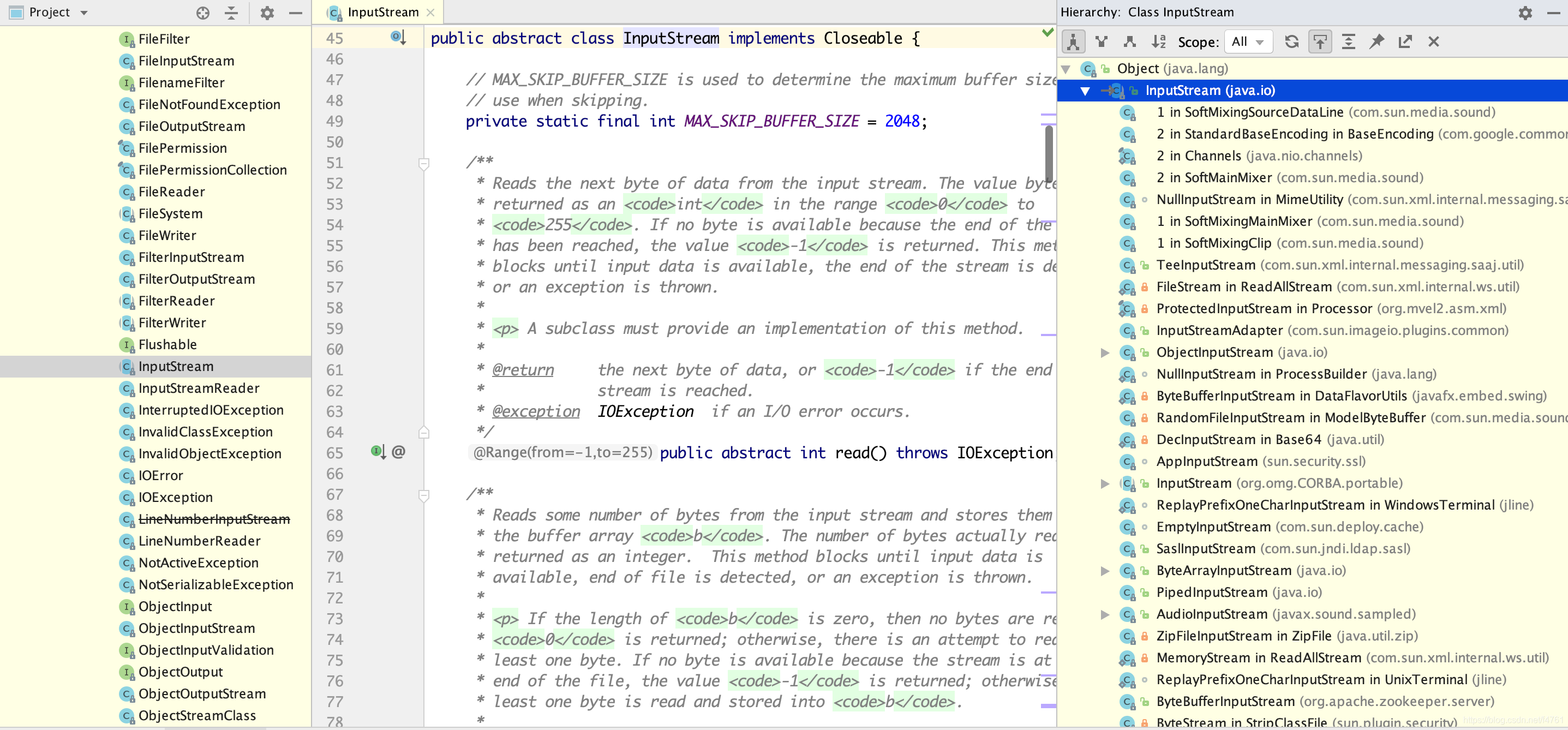Refresh the hierarchy tree

tap(1291, 41)
